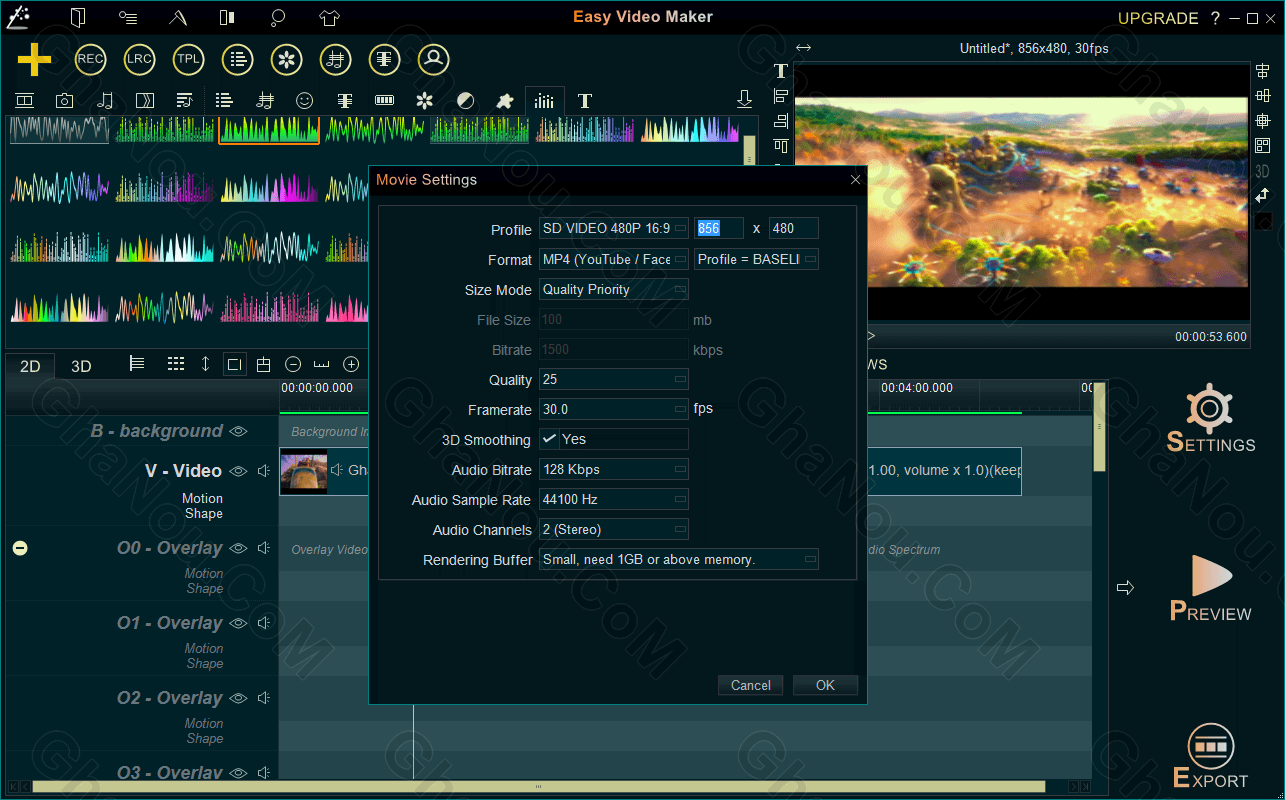Select the list lines category tab
The width and height of the screenshot is (1285, 800).
coord(224,101)
